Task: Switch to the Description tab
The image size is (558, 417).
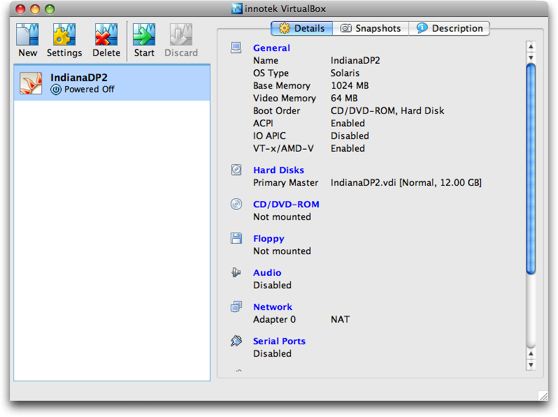Action: click(x=449, y=28)
